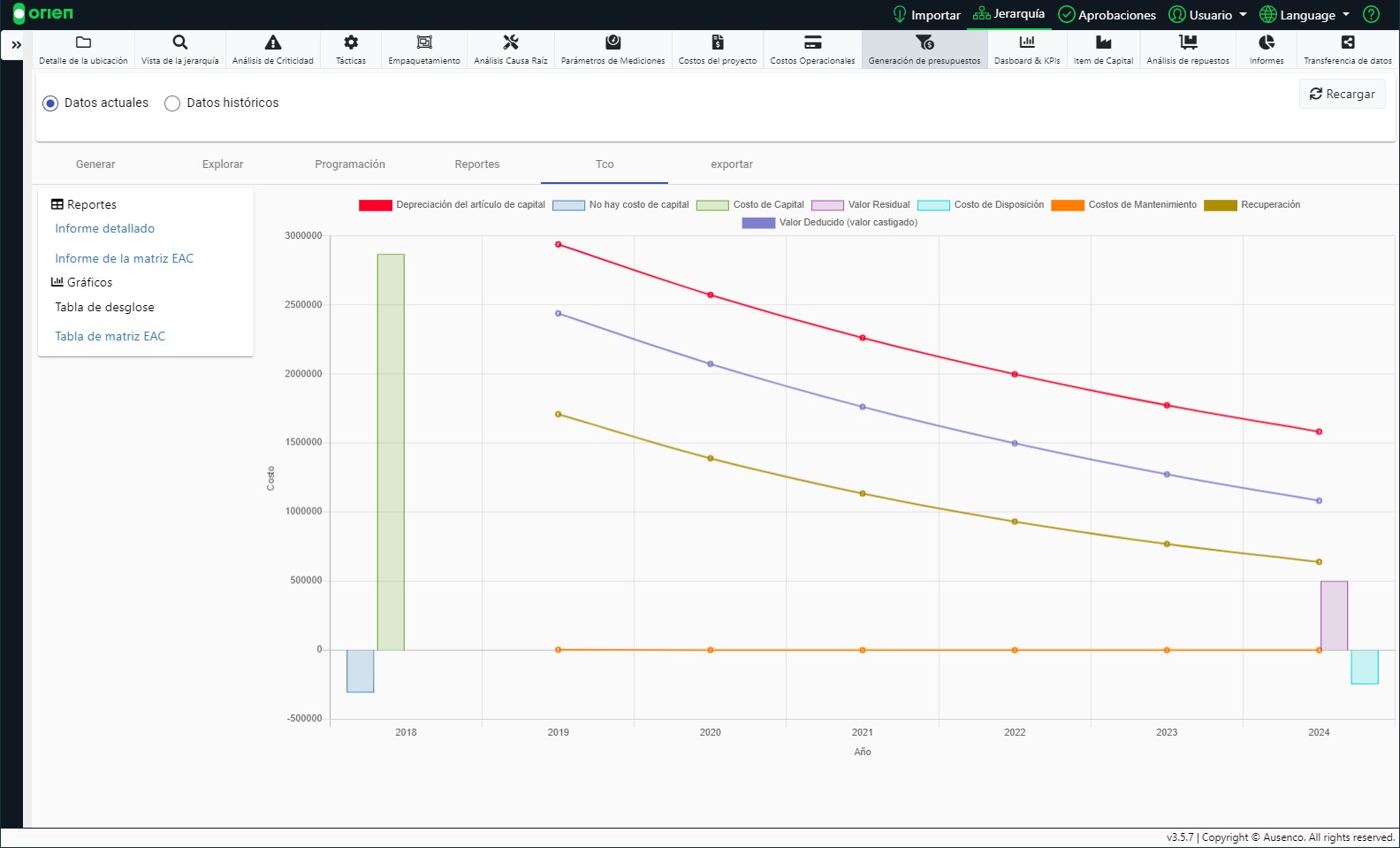The height and width of the screenshot is (848, 1400).
Task: Click the Informes pie chart icon
Action: coord(1267,42)
